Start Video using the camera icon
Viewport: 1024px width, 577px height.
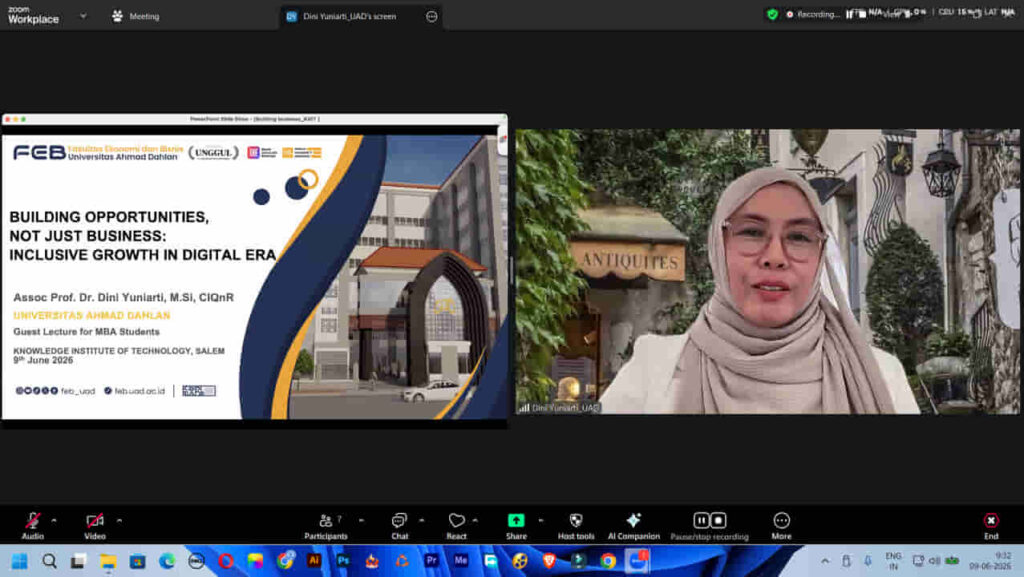[x=95, y=526]
